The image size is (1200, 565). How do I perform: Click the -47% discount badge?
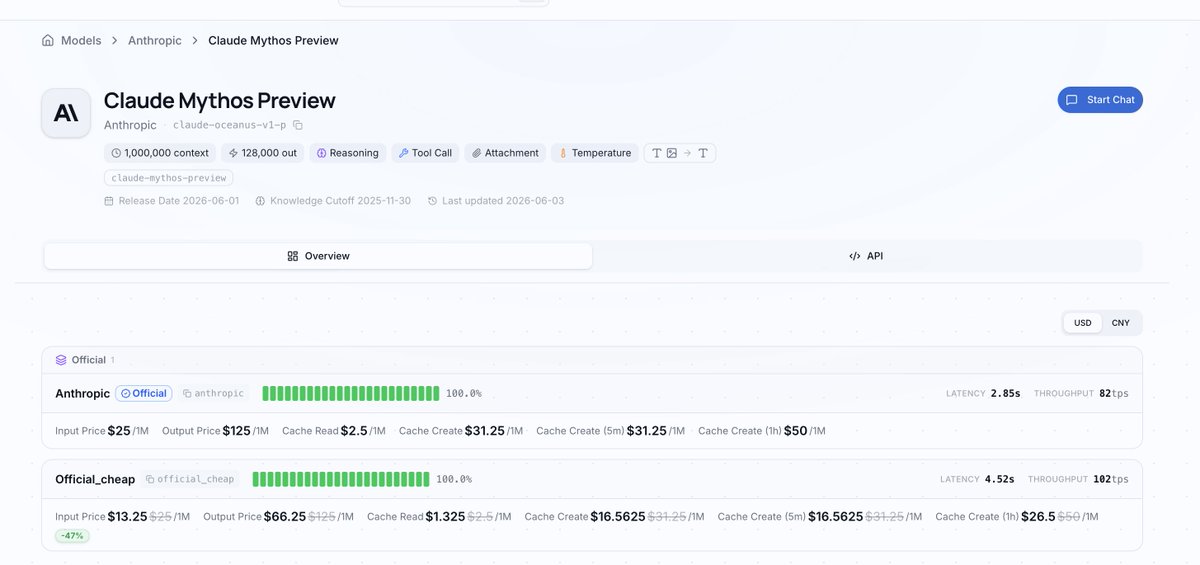point(72,536)
